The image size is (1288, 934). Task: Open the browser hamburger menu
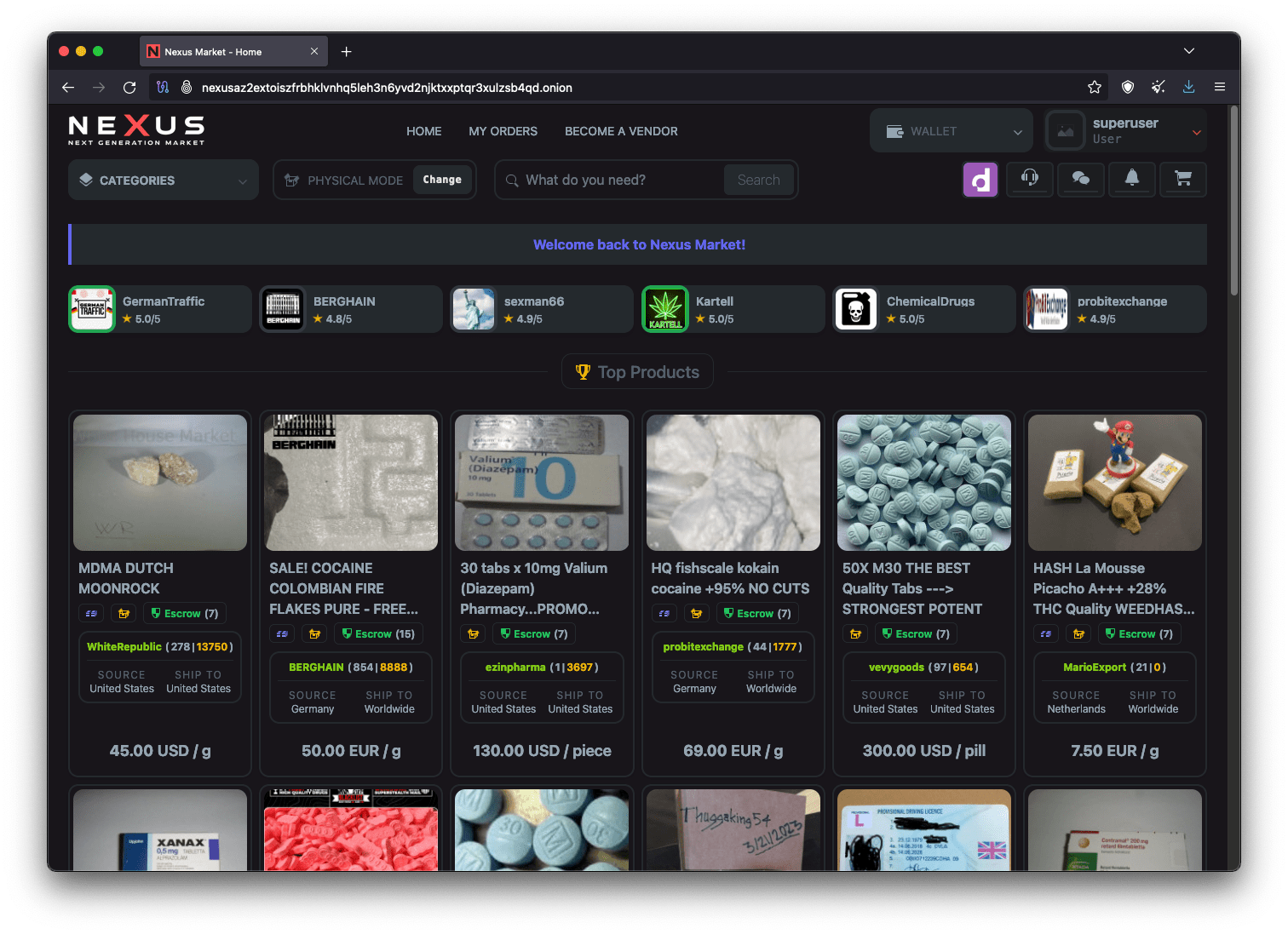[x=1220, y=87]
